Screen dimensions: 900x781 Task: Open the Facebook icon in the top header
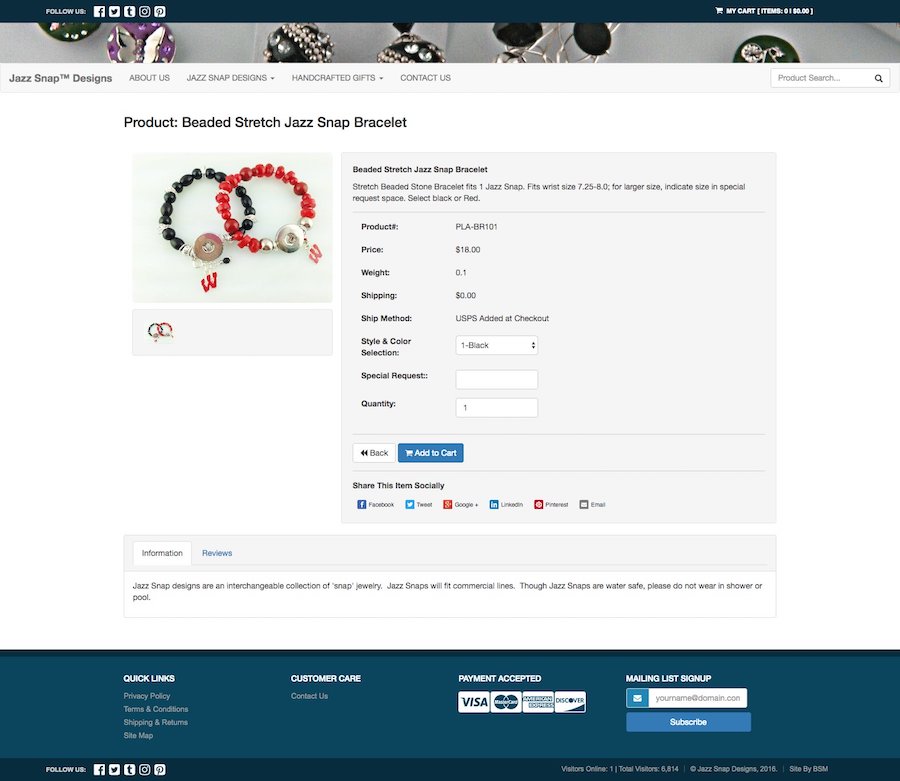click(x=99, y=11)
